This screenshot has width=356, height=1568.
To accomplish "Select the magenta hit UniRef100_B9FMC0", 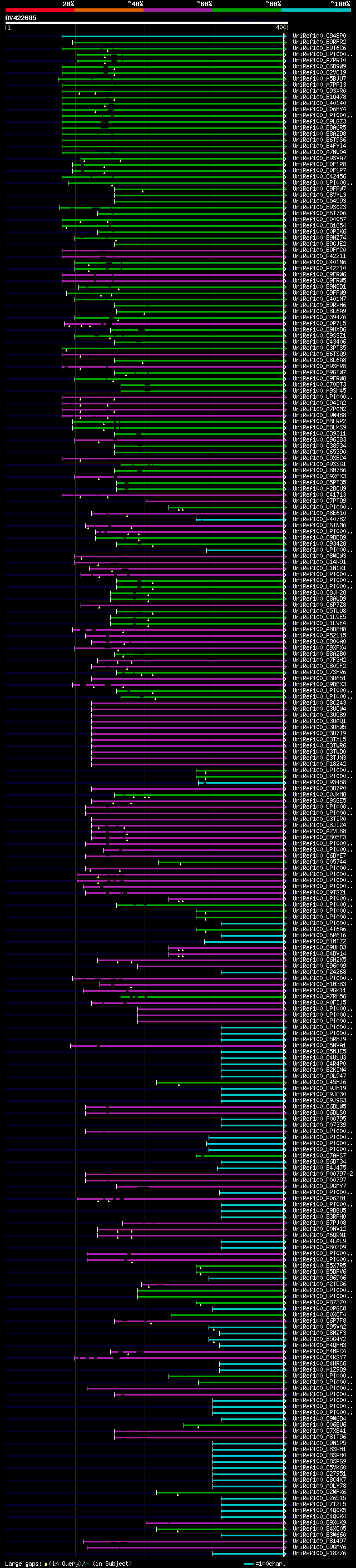I will point(319,250).
